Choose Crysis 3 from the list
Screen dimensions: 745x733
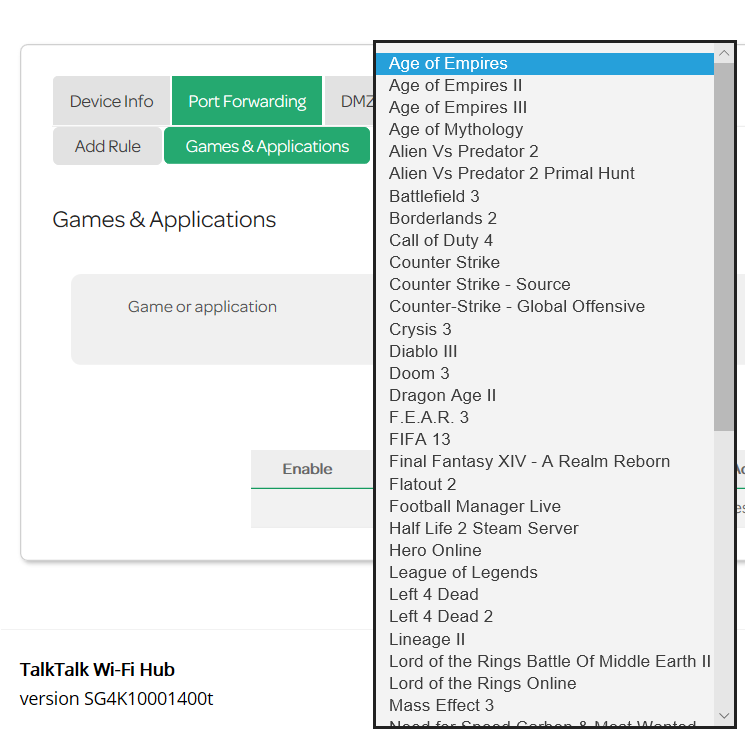click(x=545, y=329)
